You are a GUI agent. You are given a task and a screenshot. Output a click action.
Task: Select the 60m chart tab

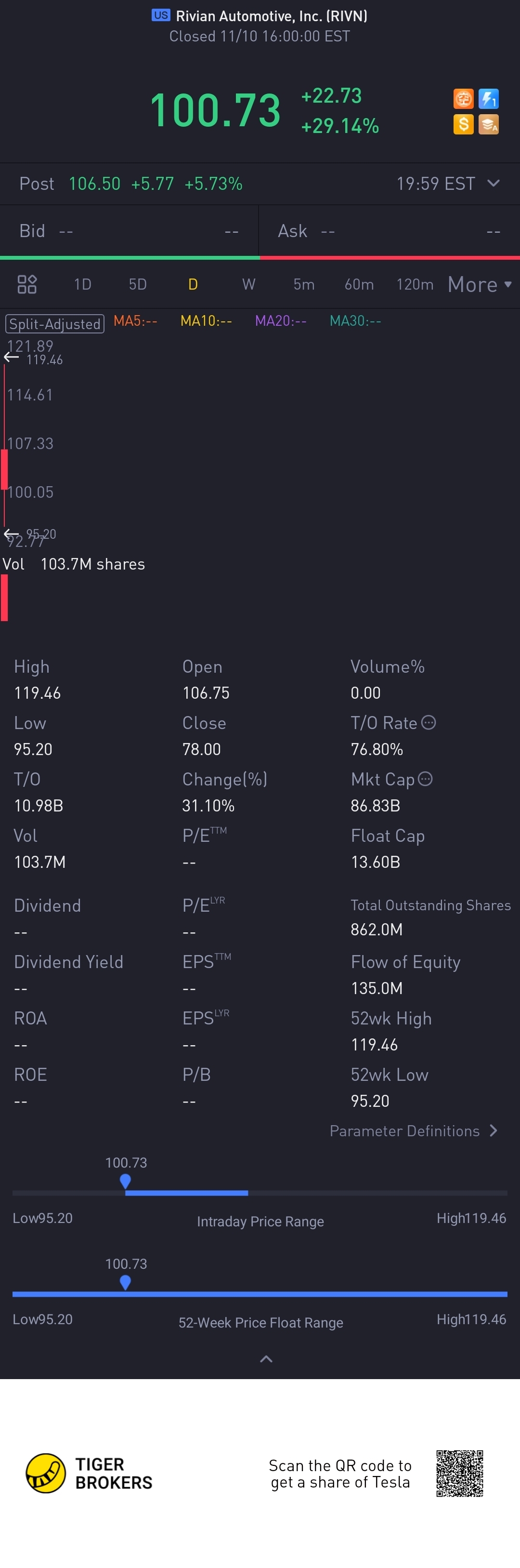pos(359,284)
